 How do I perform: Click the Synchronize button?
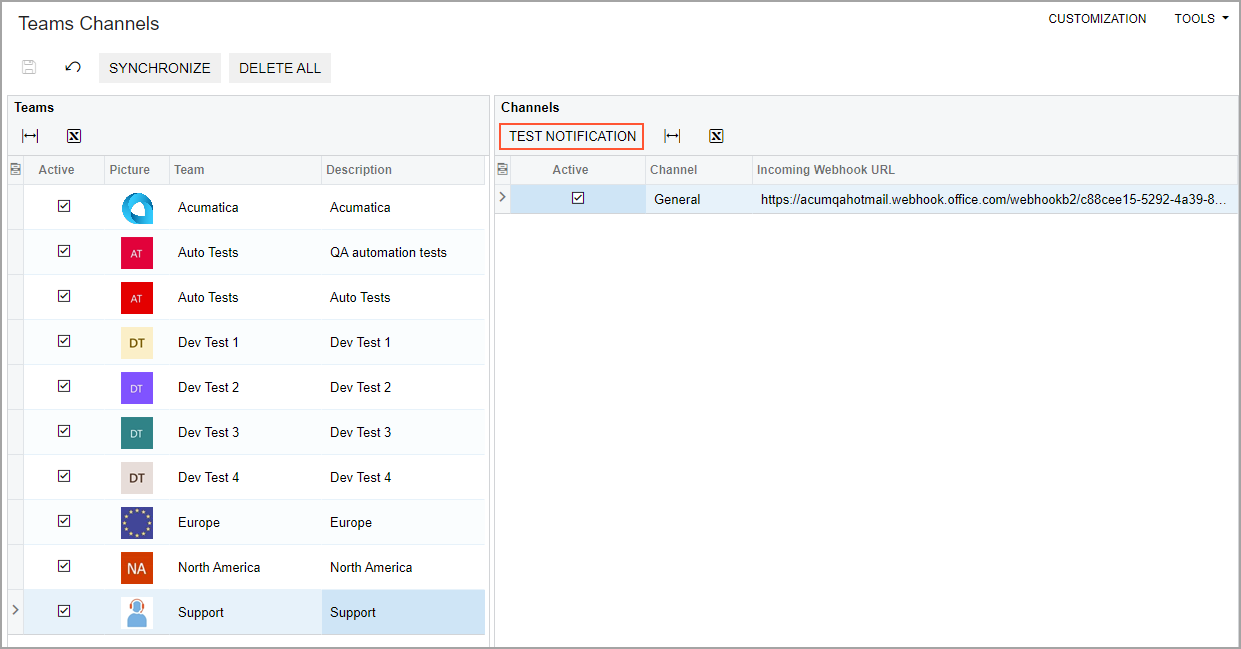[160, 68]
